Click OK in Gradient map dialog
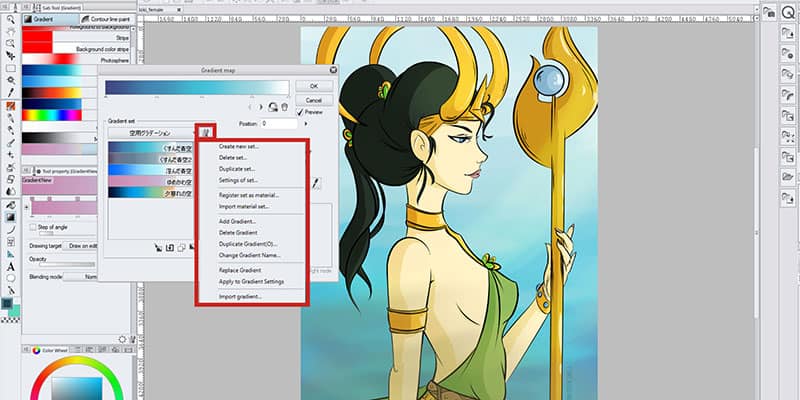 [314, 86]
